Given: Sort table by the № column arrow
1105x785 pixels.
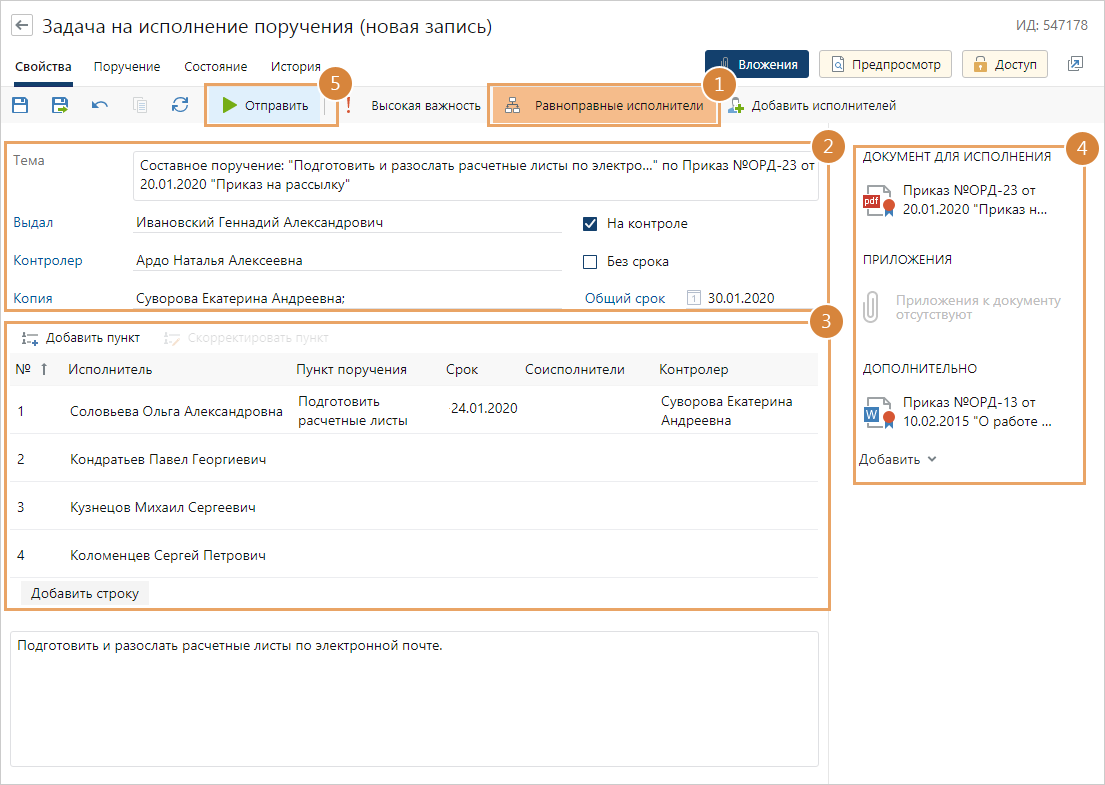Looking at the screenshot, I should pyautogui.click(x=43, y=370).
